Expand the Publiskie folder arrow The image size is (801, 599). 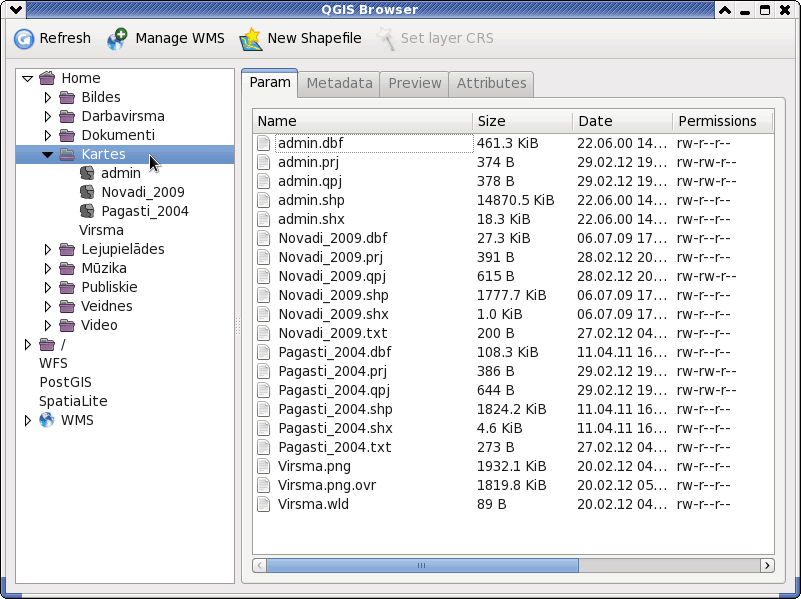tap(48, 287)
